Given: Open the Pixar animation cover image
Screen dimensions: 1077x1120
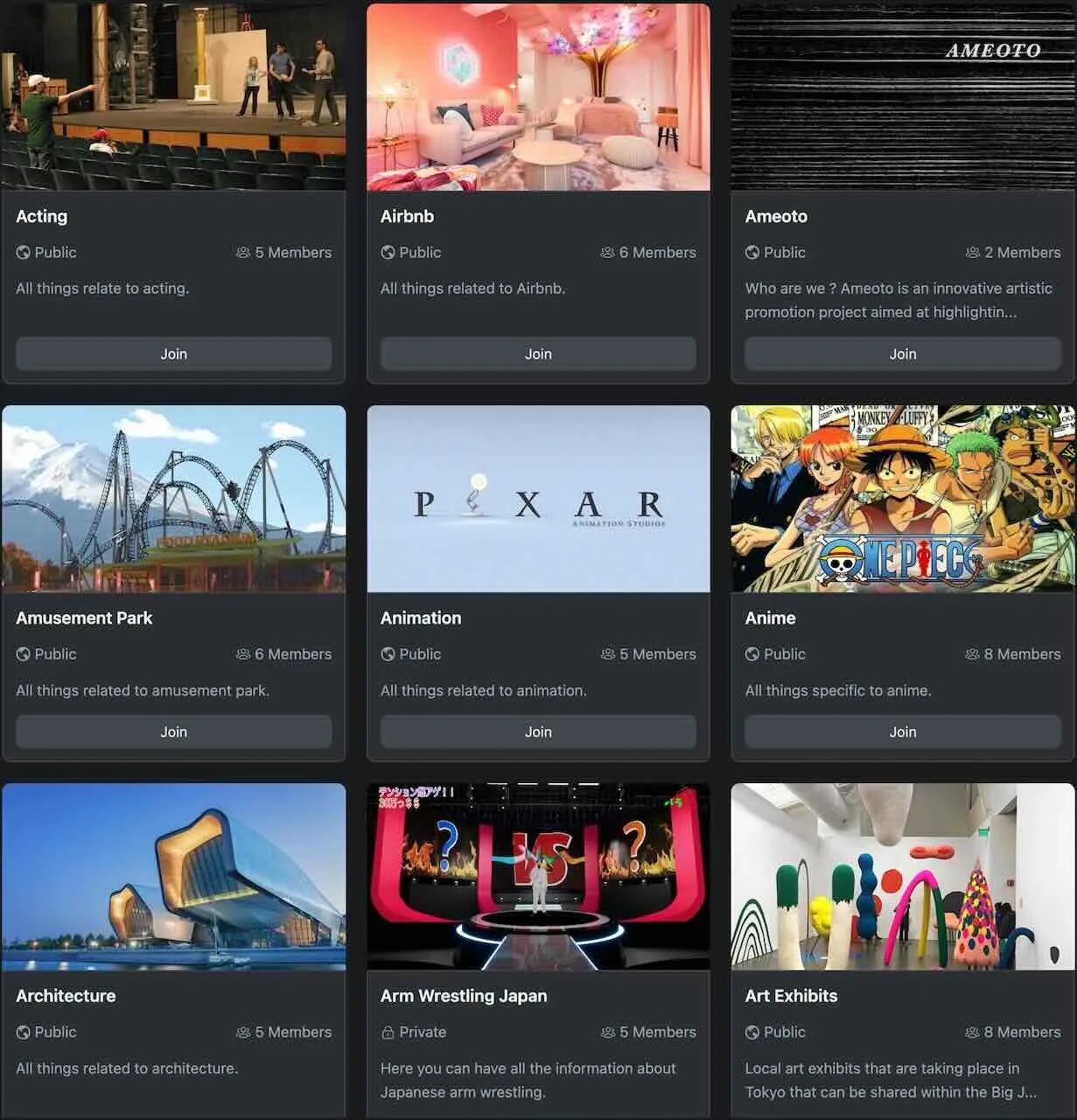Looking at the screenshot, I should (538, 499).
